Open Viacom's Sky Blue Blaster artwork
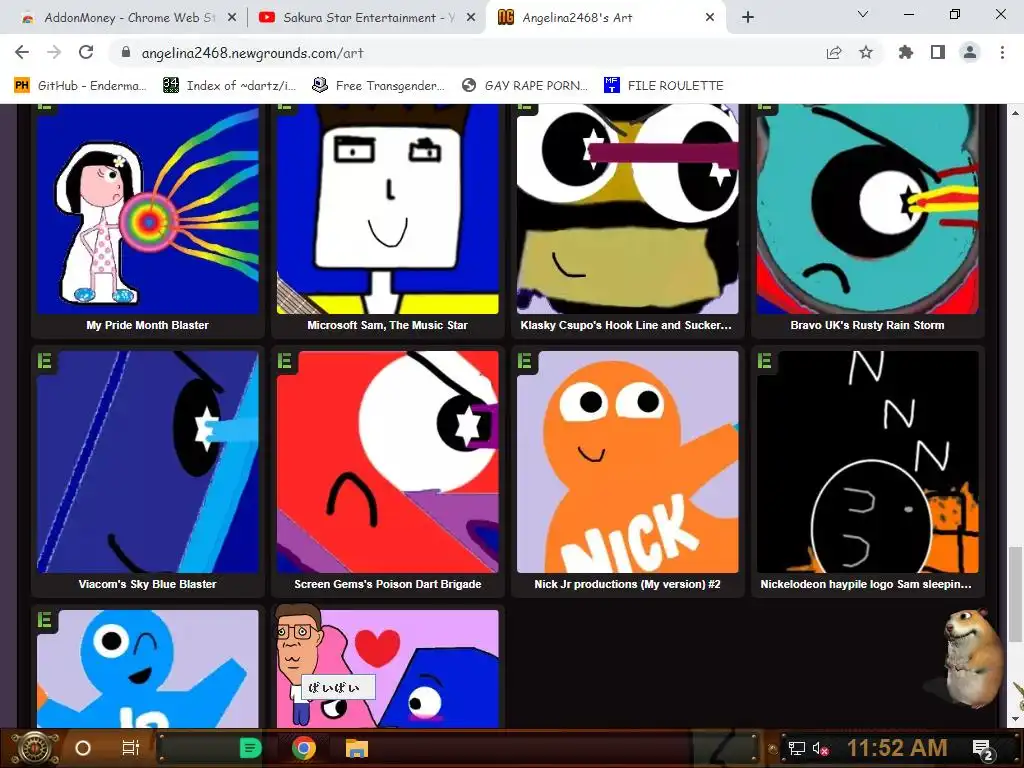The image size is (1024, 768). [148, 462]
